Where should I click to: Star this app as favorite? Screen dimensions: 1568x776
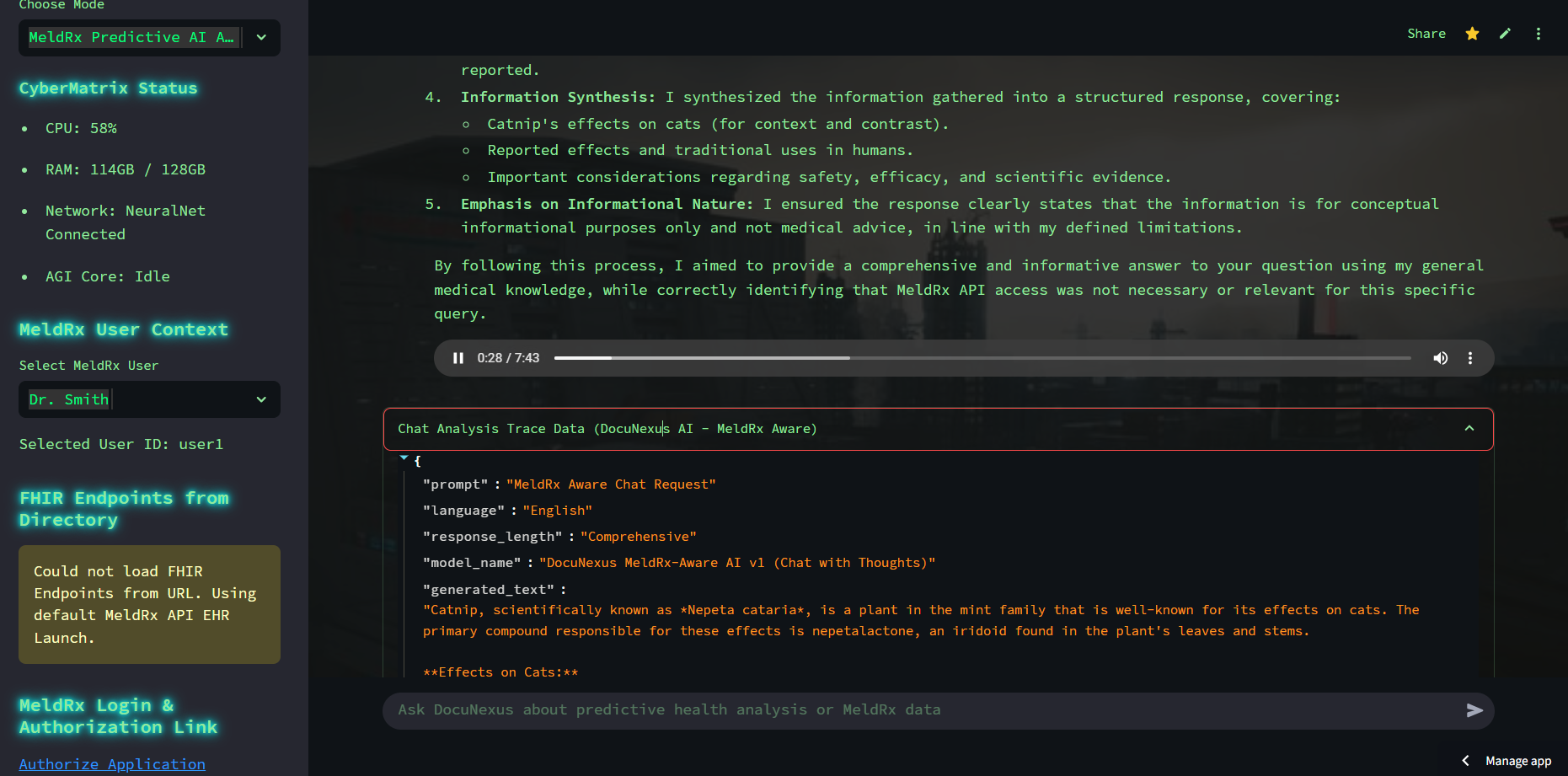[1472, 34]
